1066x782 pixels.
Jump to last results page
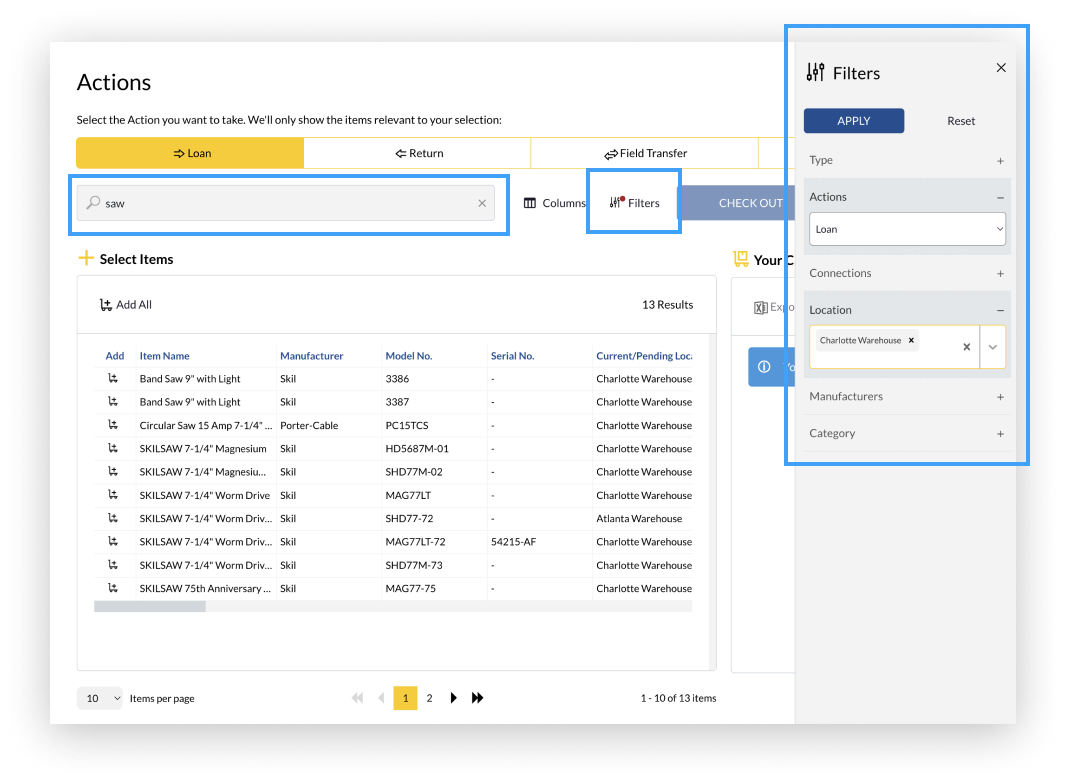point(478,698)
